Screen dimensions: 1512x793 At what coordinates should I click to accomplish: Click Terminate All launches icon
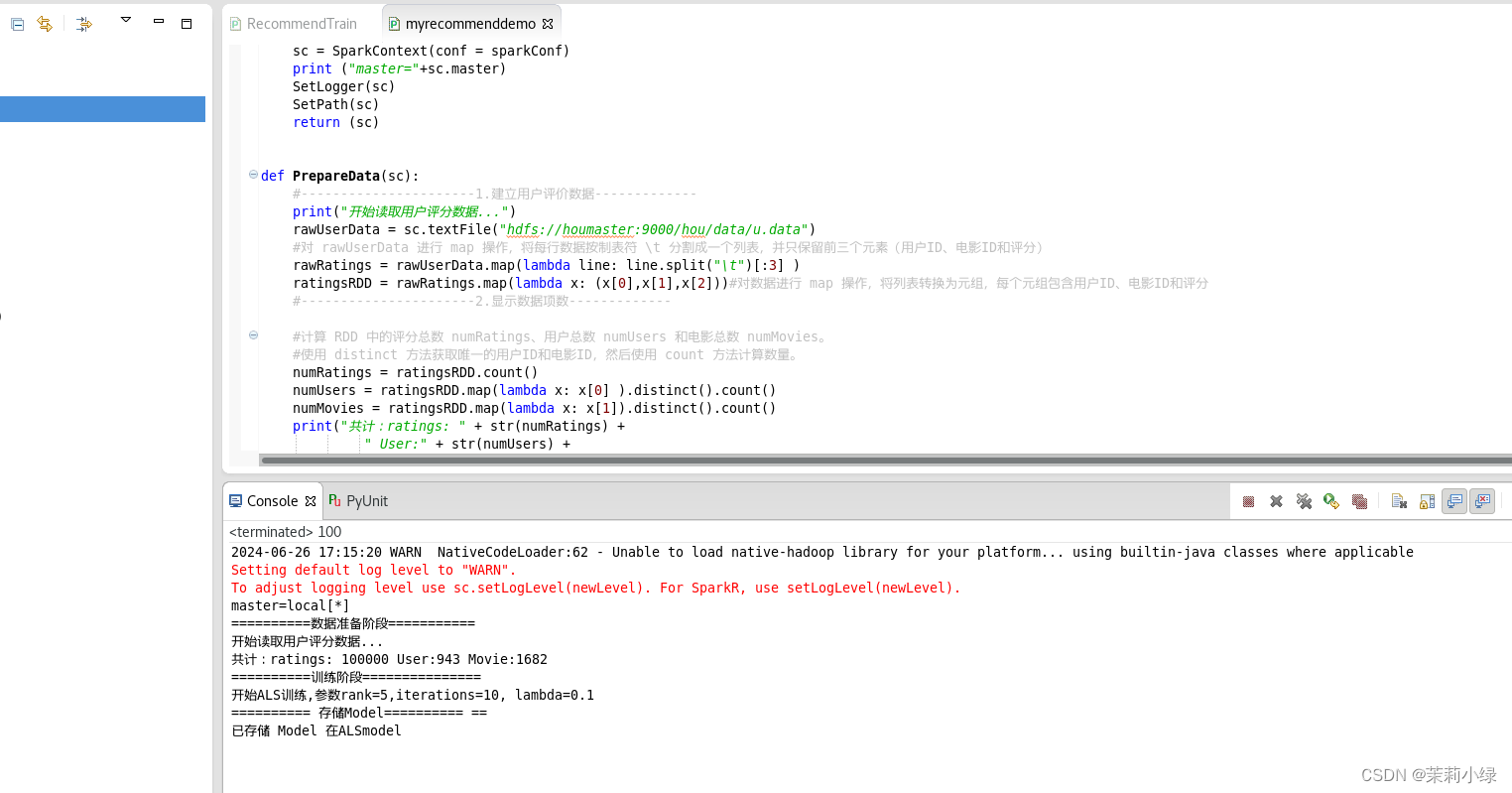(1359, 501)
